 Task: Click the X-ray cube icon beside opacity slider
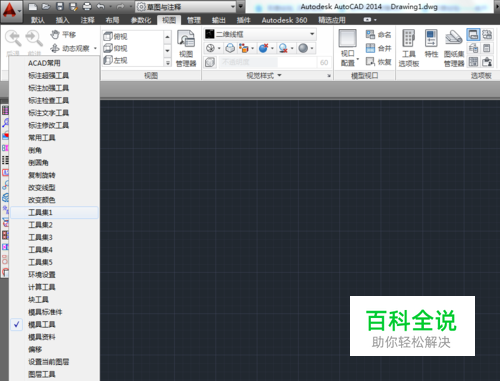point(210,62)
